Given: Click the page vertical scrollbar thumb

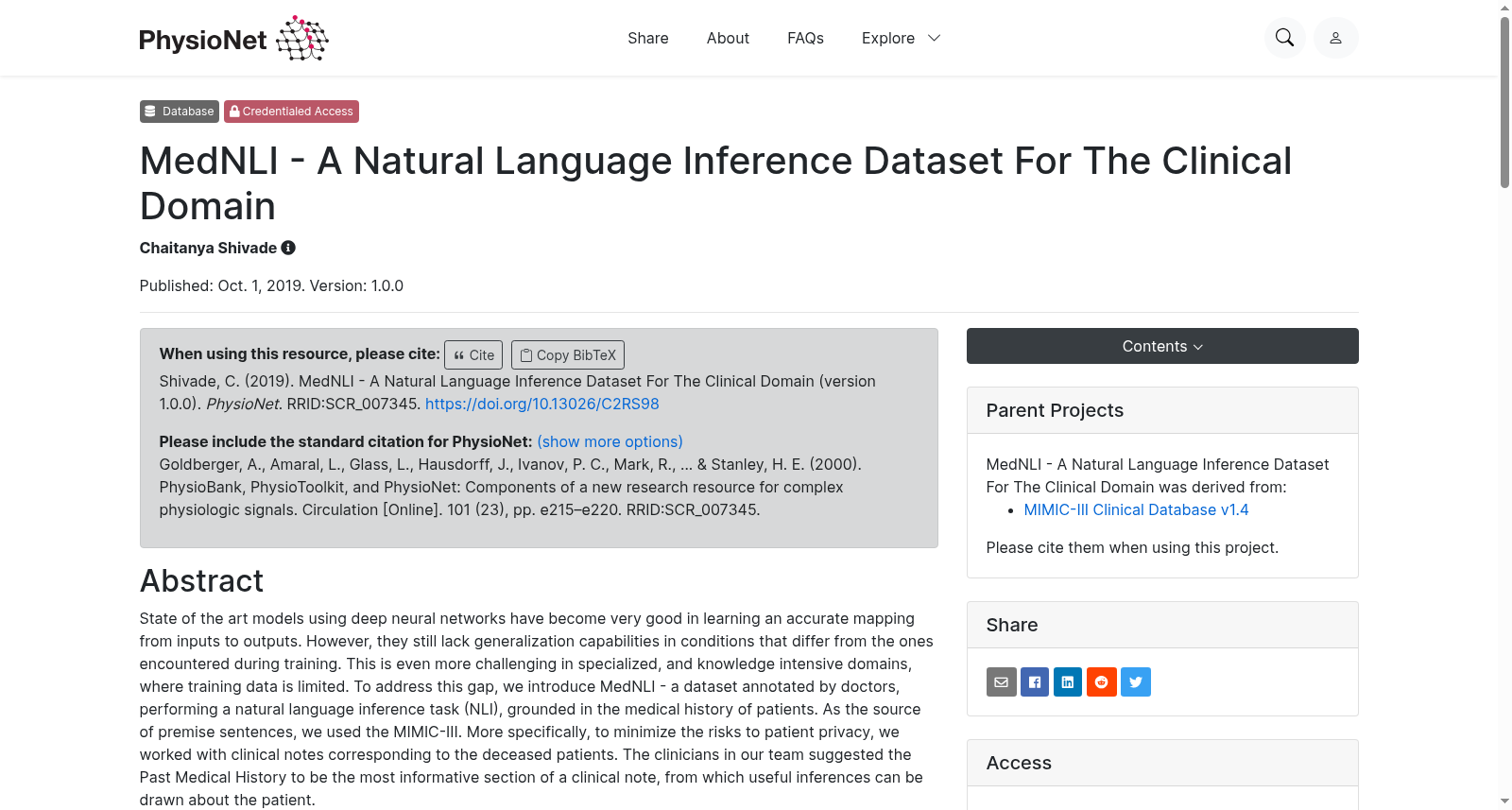Looking at the screenshot, I should 1504,102.
